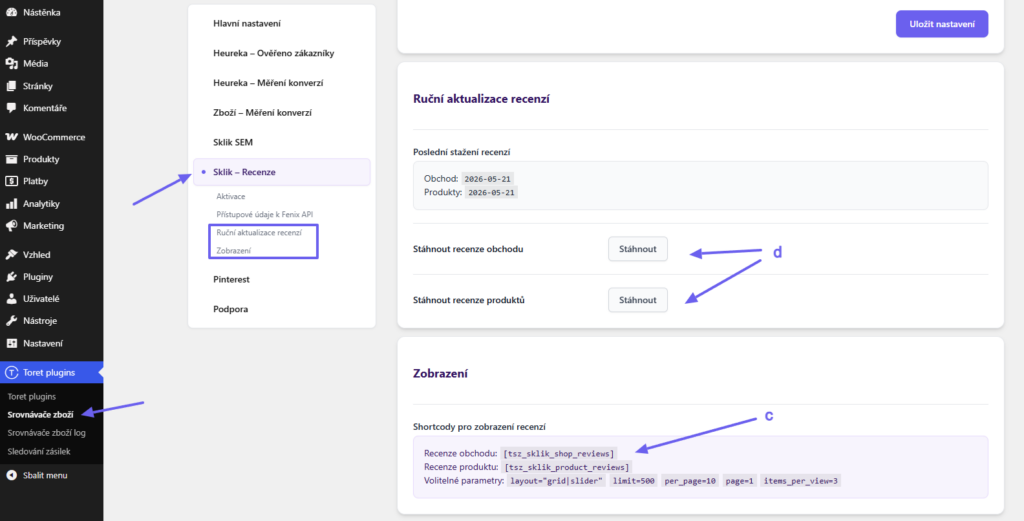Click the [tsz_sklik_product_reviews] shortcode
Image resolution: width=1024 pixels, height=521 pixels.
click(x=566, y=467)
